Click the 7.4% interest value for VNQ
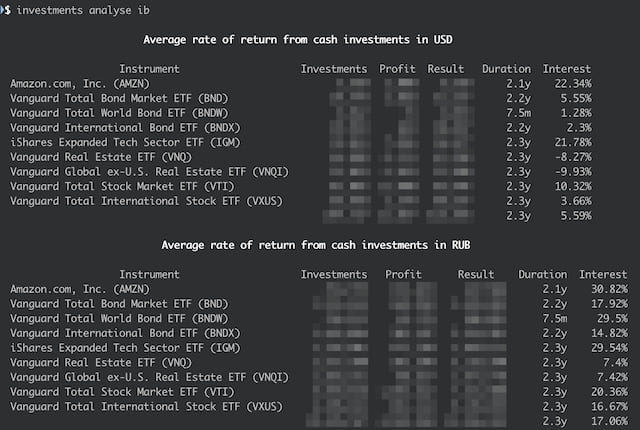Image resolution: width=640 pixels, height=430 pixels. (616, 363)
